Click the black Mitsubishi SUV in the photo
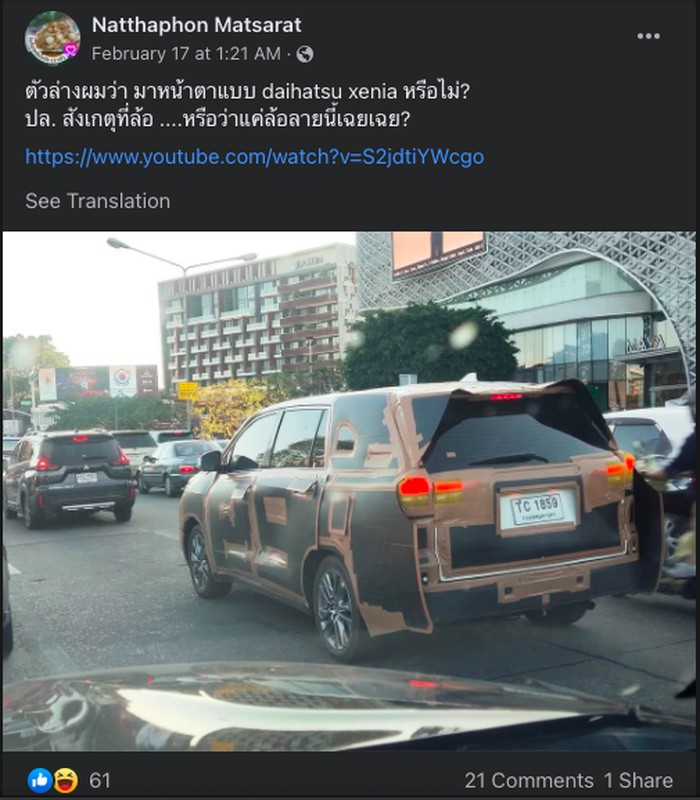 point(71,479)
